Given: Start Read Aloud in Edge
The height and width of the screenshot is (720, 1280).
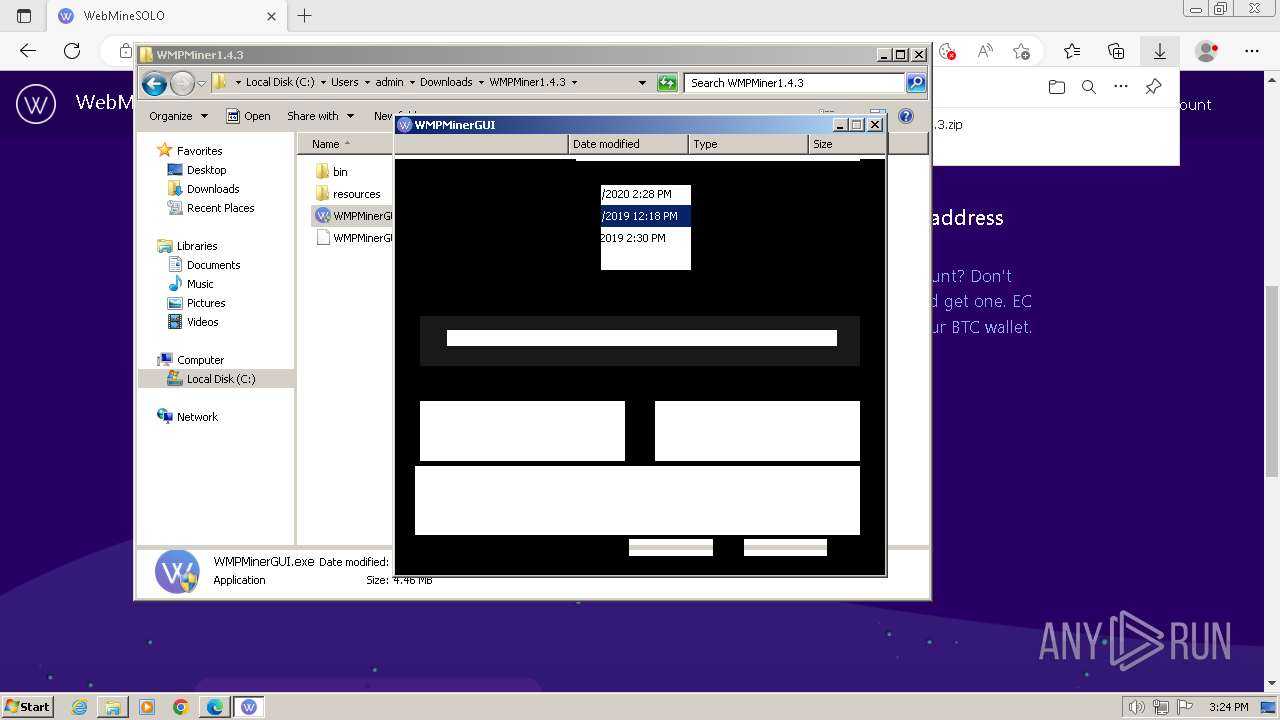Looking at the screenshot, I should (x=985, y=51).
